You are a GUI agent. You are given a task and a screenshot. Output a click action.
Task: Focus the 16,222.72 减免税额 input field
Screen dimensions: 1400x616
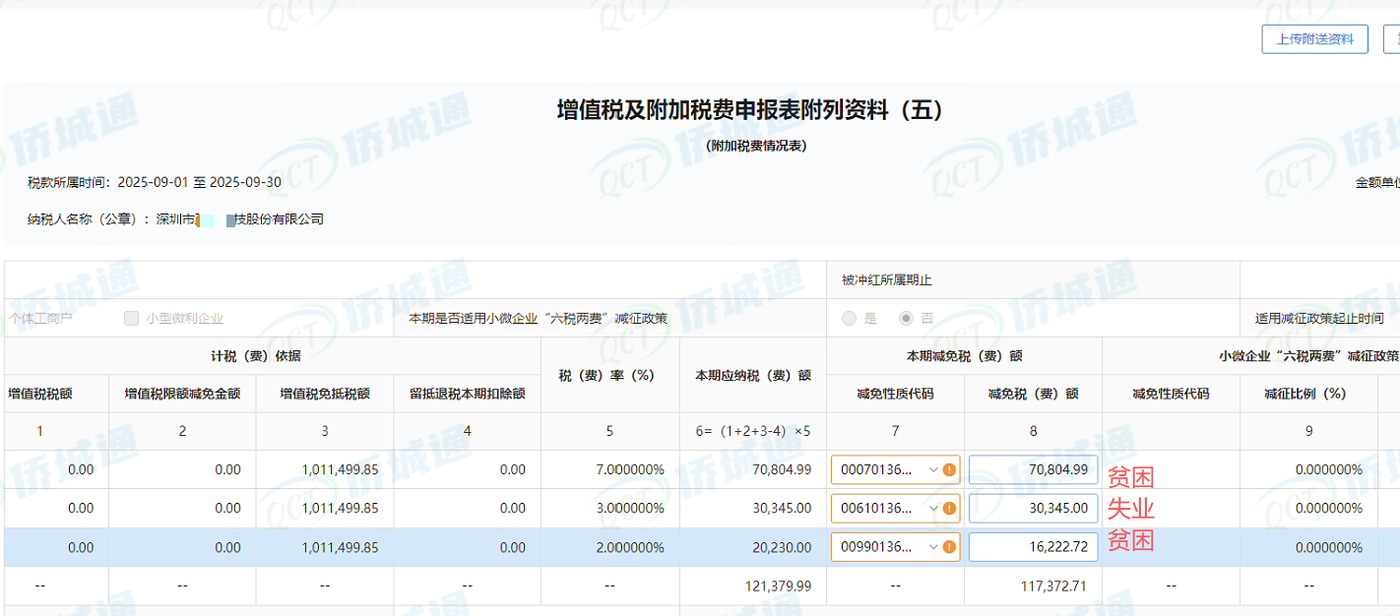pyautogui.click(x=1033, y=547)
